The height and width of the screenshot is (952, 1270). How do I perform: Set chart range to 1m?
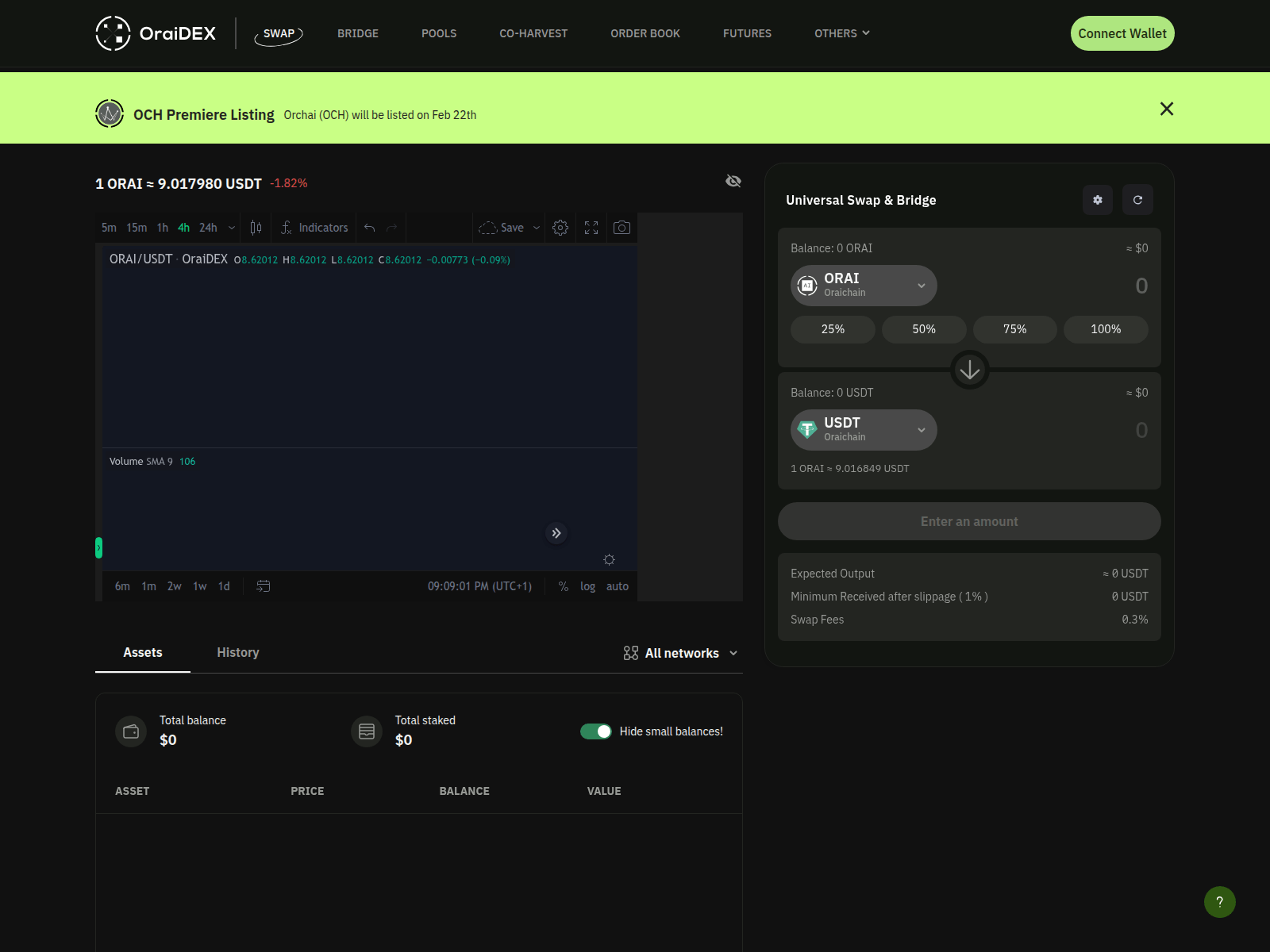(x=148, y=586)
